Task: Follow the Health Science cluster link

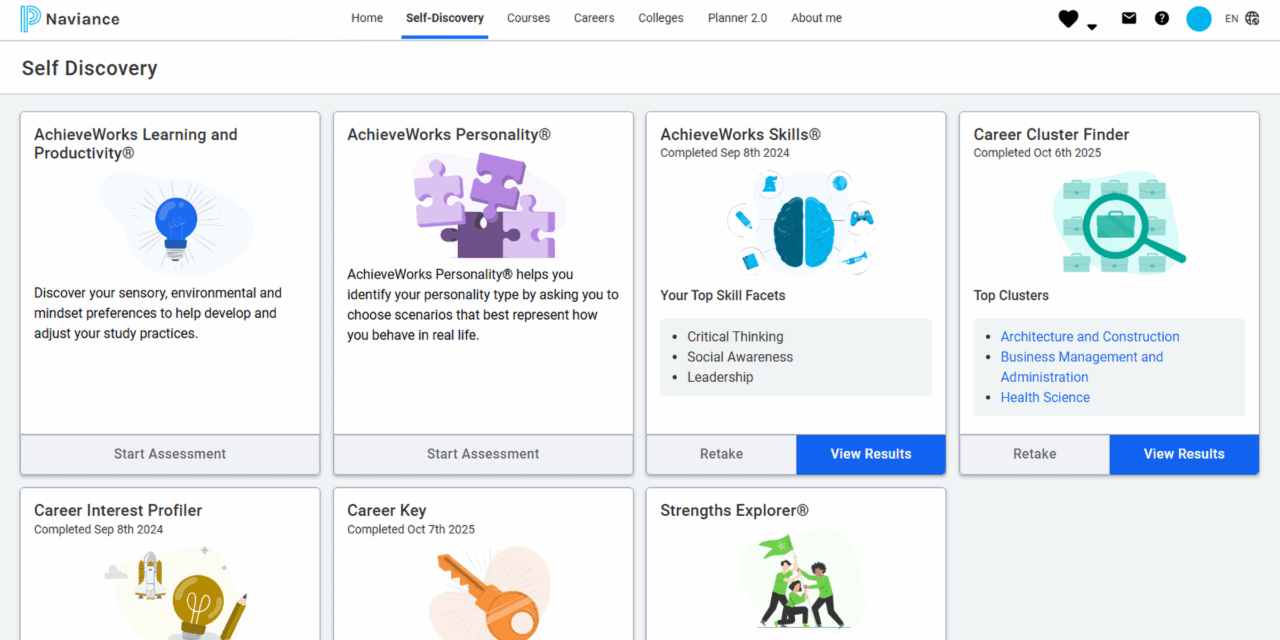Action: (x=1045, y=397)
